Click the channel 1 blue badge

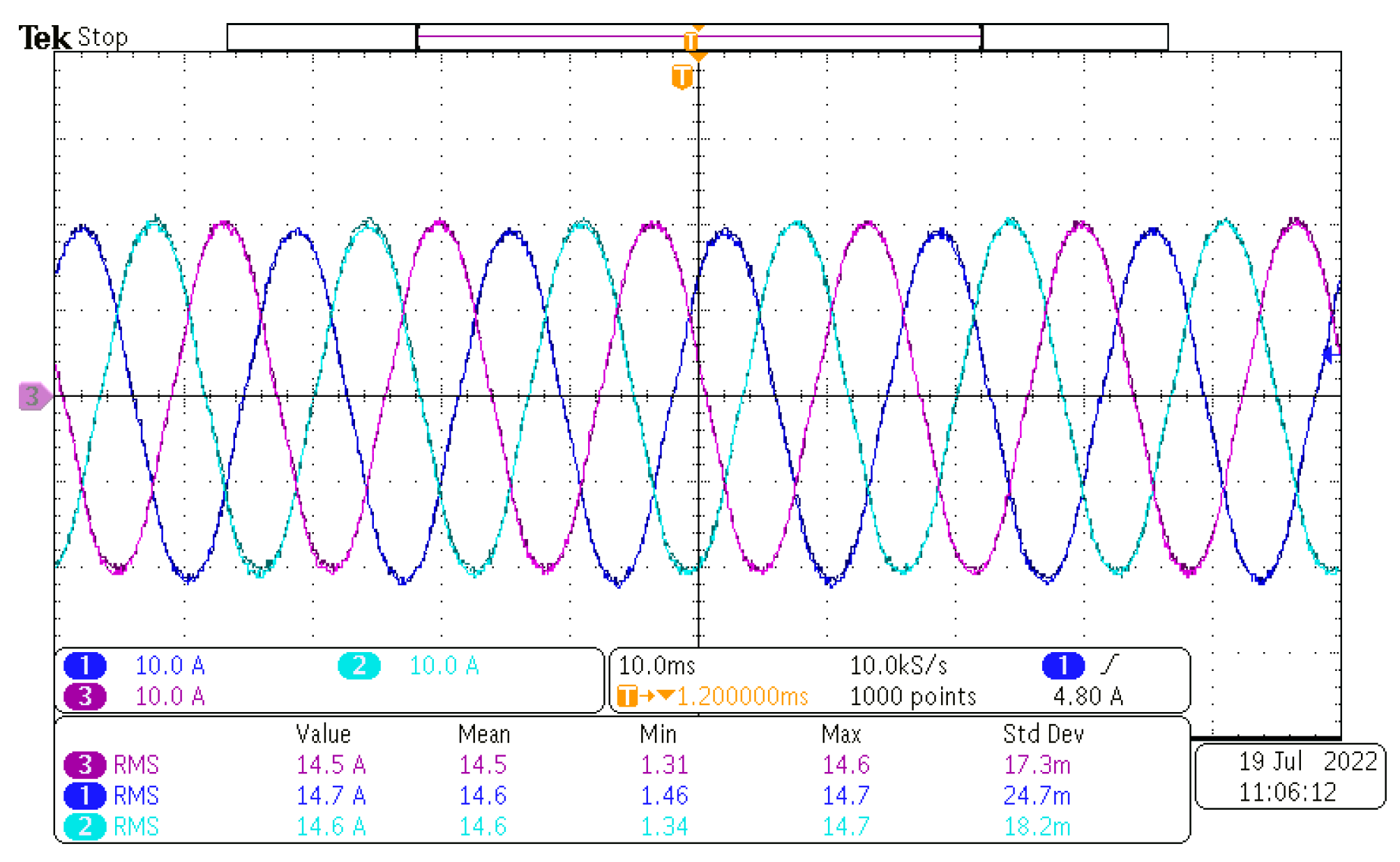[x=84, y=665]
